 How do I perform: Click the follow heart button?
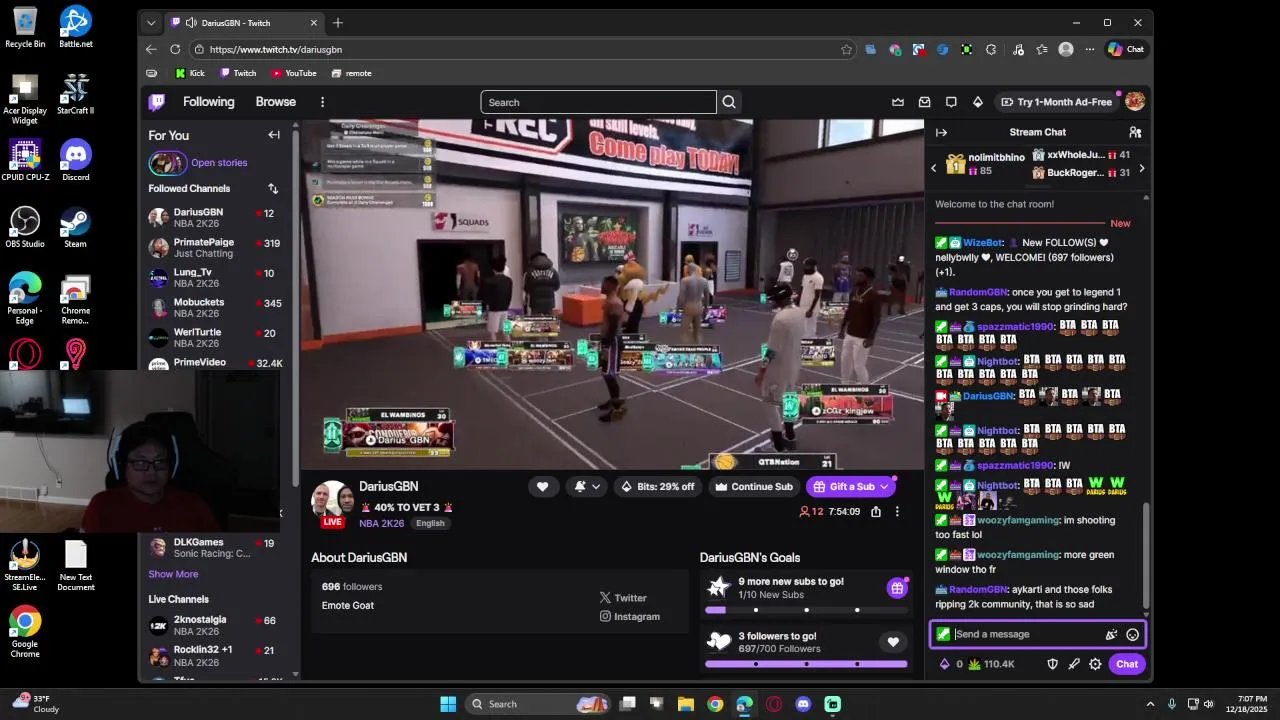tap(542, 487)
